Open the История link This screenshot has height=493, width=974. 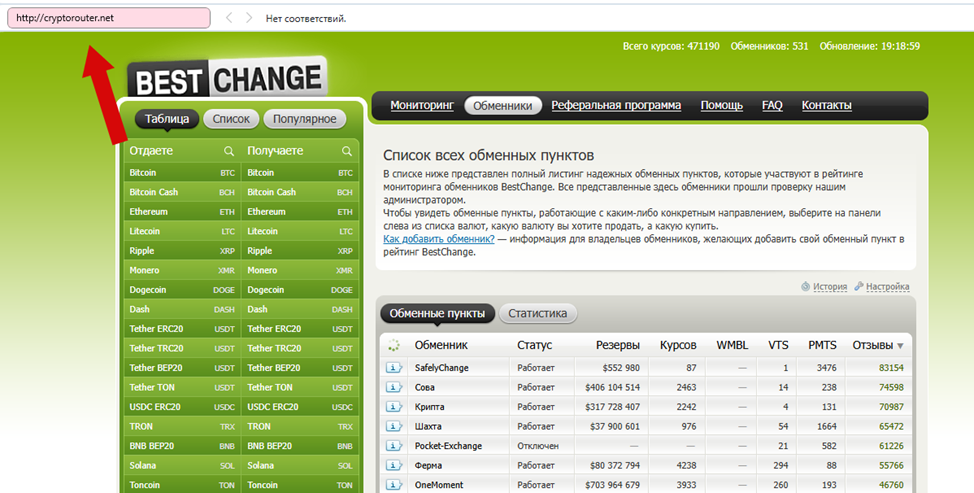point(830,286)
